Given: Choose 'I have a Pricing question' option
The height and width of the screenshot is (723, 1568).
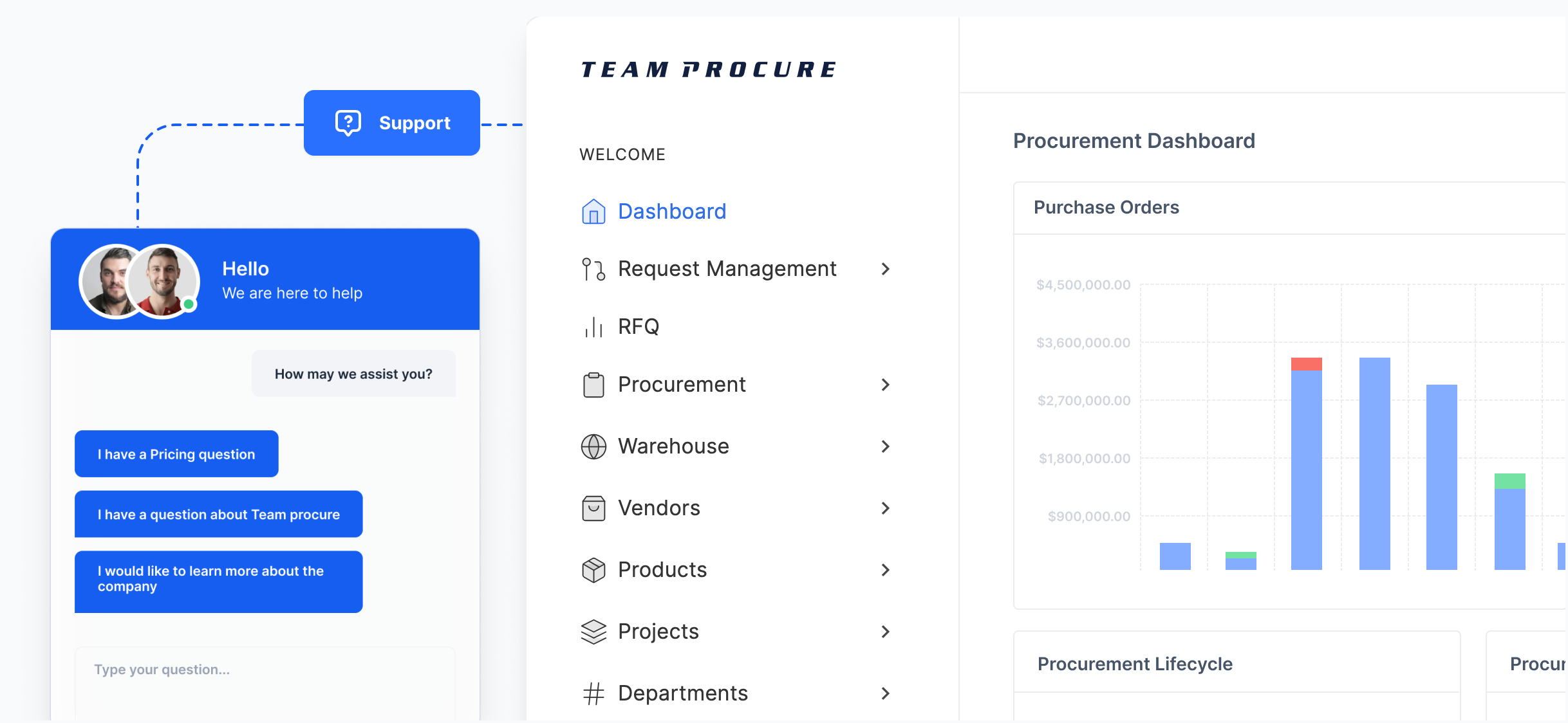Looking at the screenshot, I should click(176, 453).
